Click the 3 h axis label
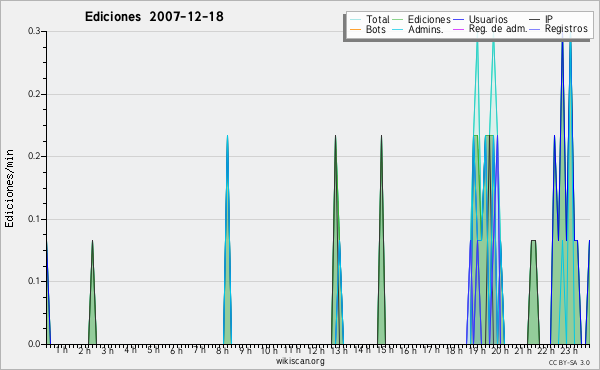 click(x=108, y=350)
